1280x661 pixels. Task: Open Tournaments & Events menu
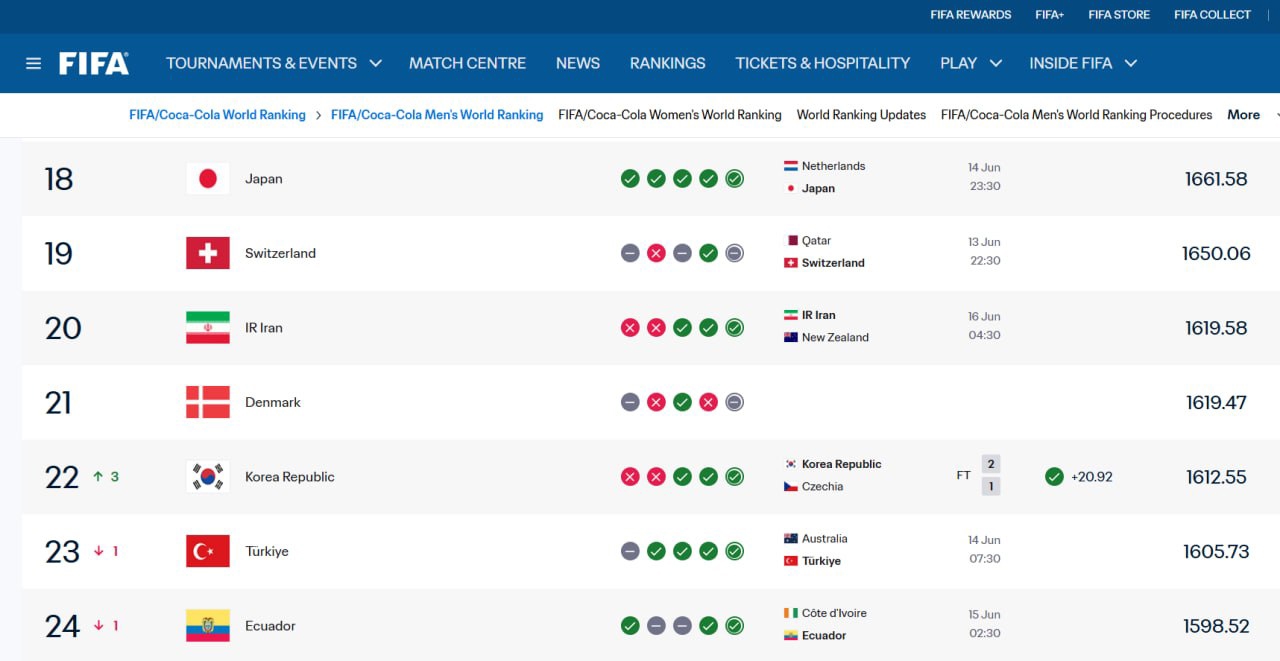(261, 63)
